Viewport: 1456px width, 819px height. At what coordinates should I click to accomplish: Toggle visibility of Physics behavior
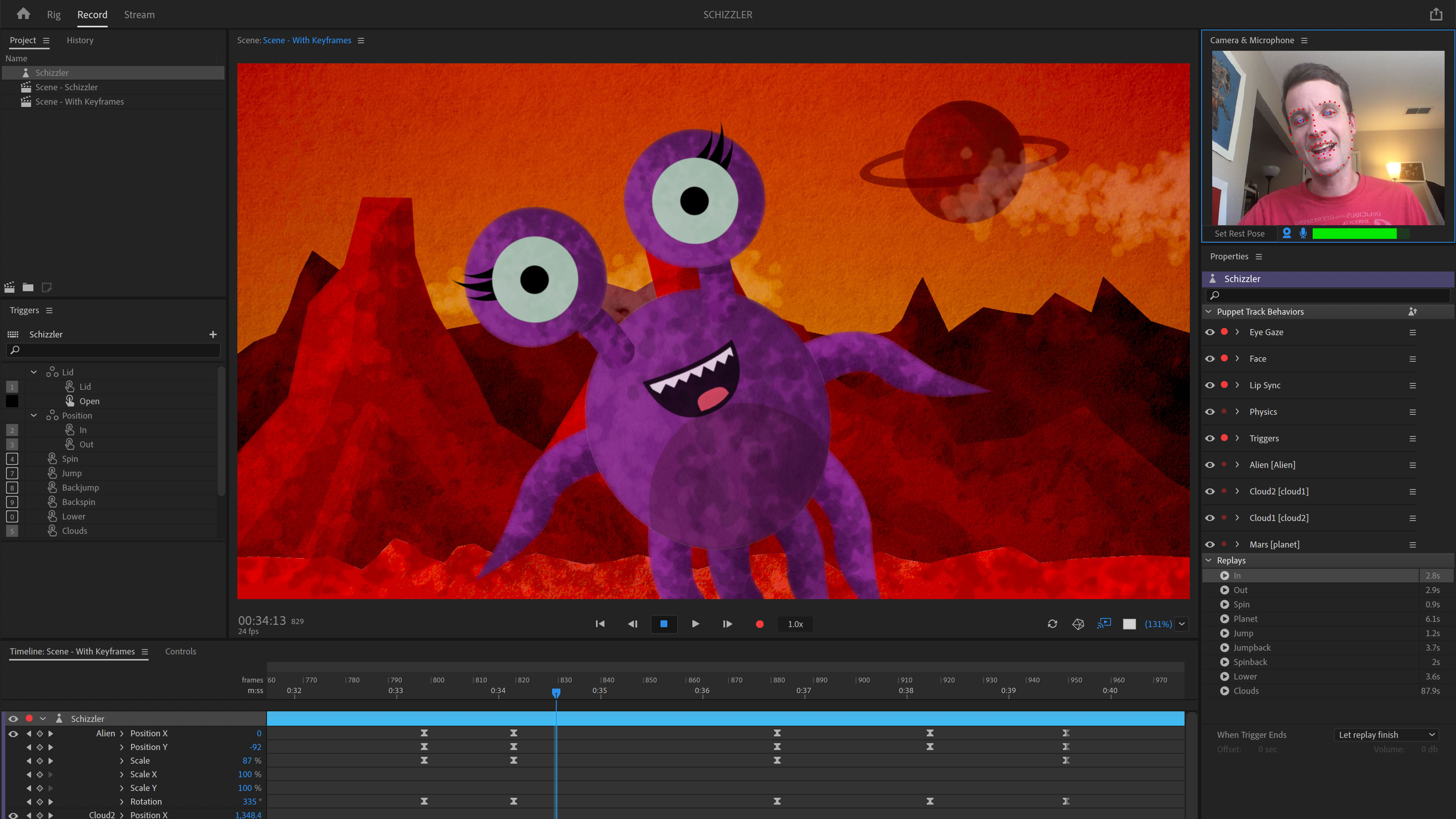(x=1211, y=411)
